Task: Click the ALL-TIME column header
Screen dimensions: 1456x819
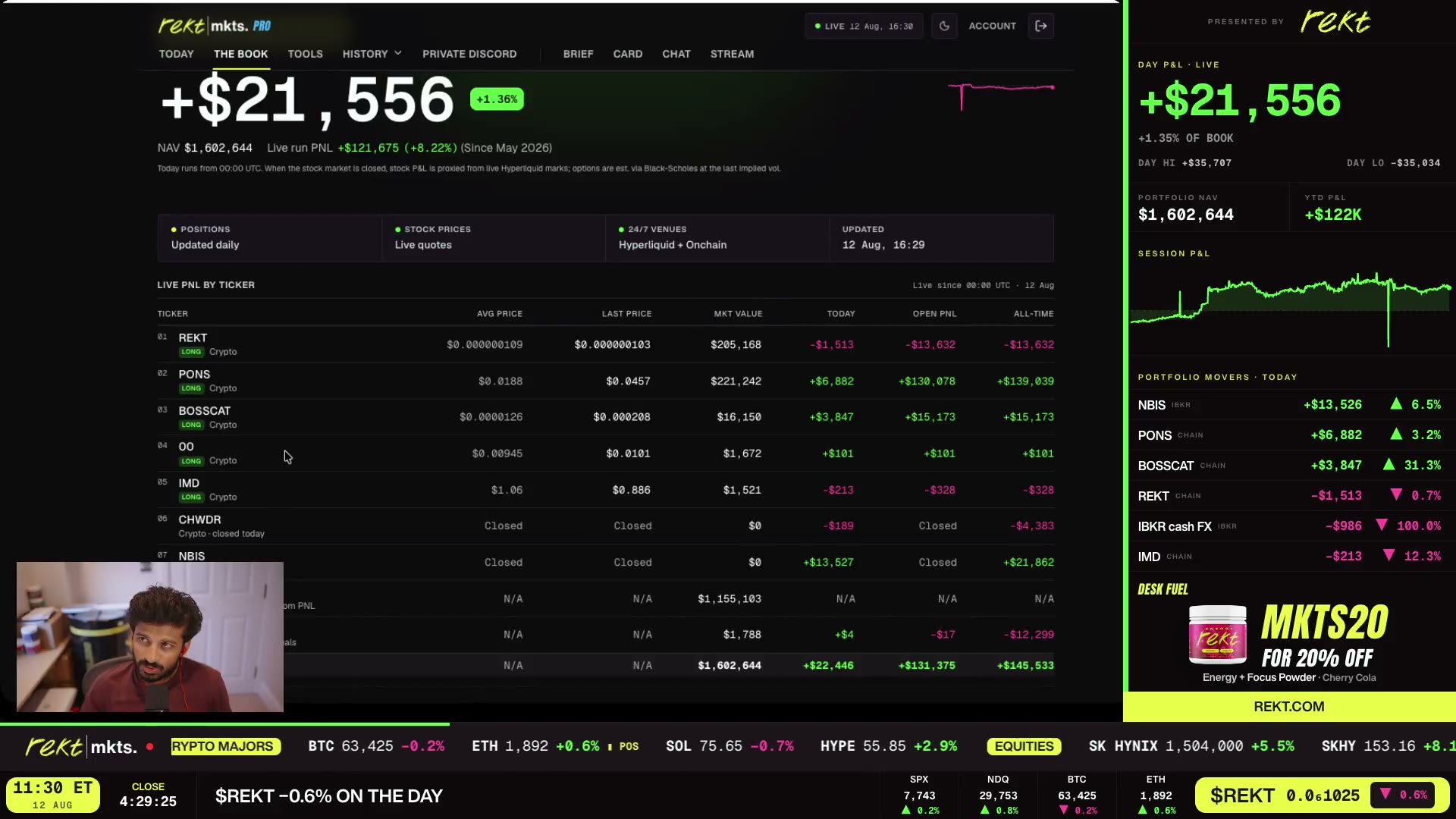Action: pos(1034,314)
